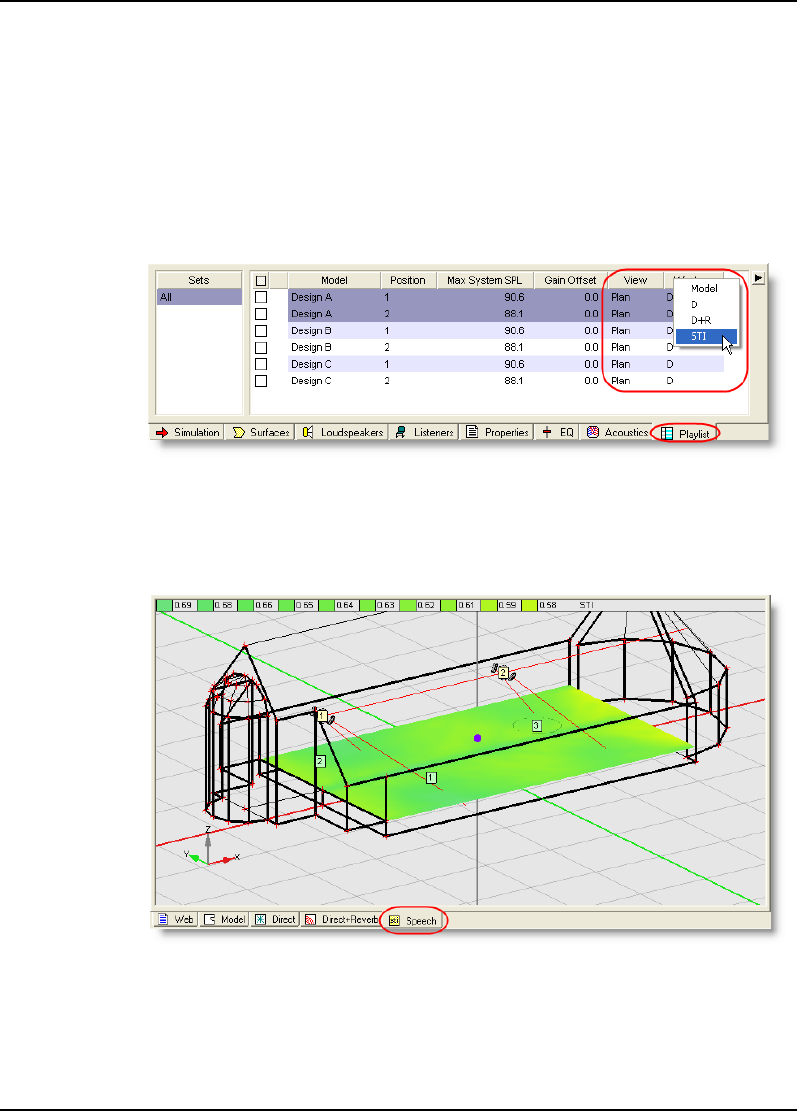The image size is (797, 1111).
Task: Open the Loudspeakers tab with speaker icon
Action: (342, 432)
